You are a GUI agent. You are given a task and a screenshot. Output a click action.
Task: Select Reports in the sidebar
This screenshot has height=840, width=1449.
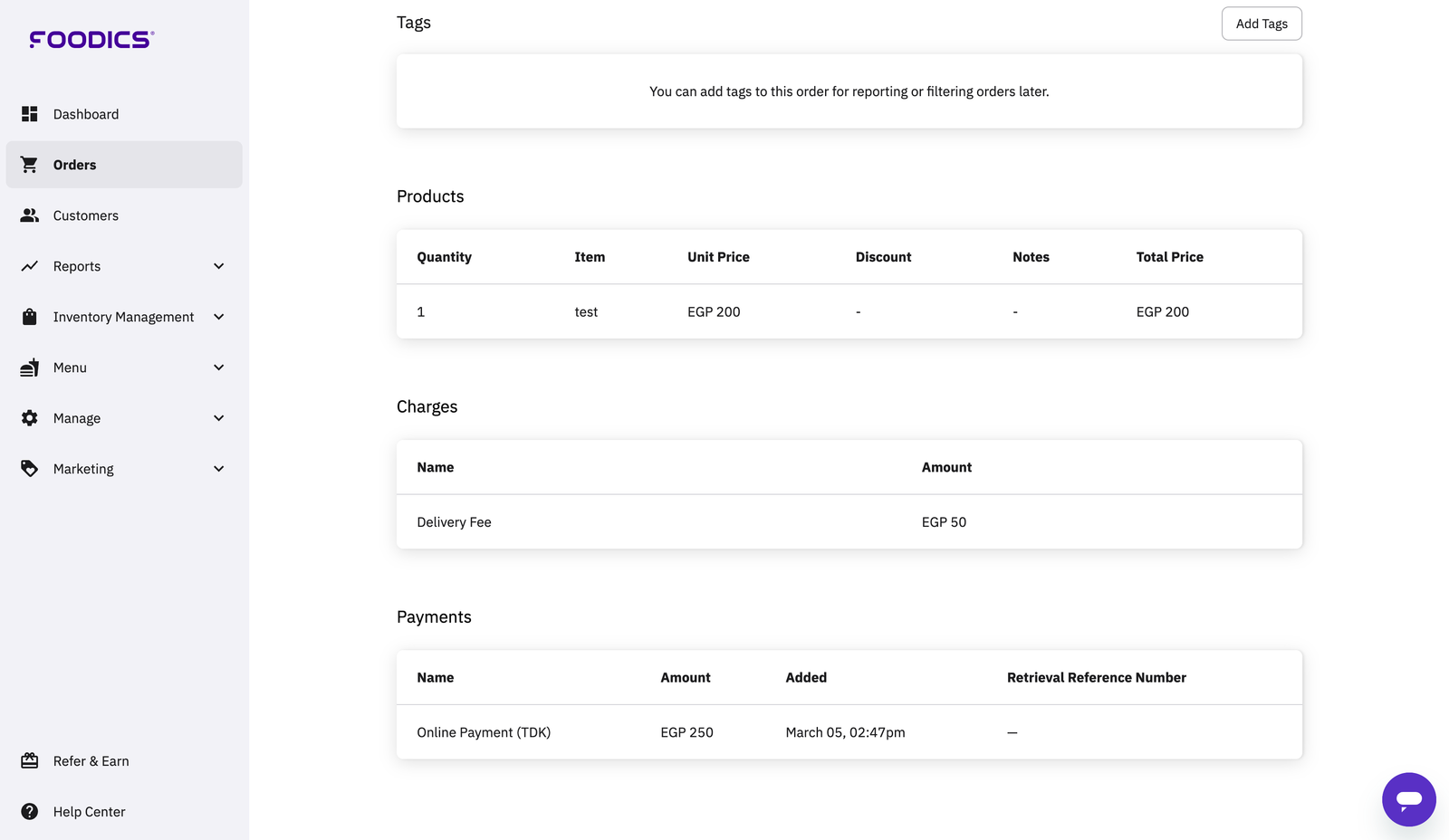click(124, 266)
